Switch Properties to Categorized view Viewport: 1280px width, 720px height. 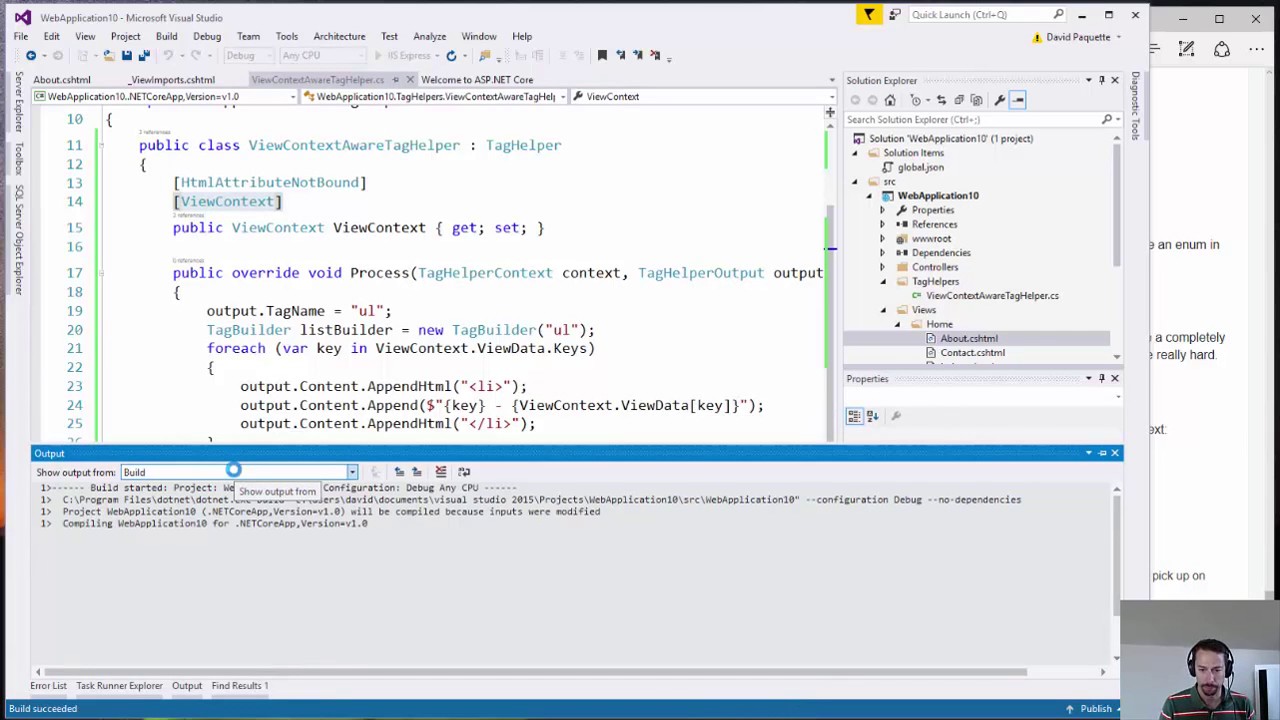click(855, 416)
